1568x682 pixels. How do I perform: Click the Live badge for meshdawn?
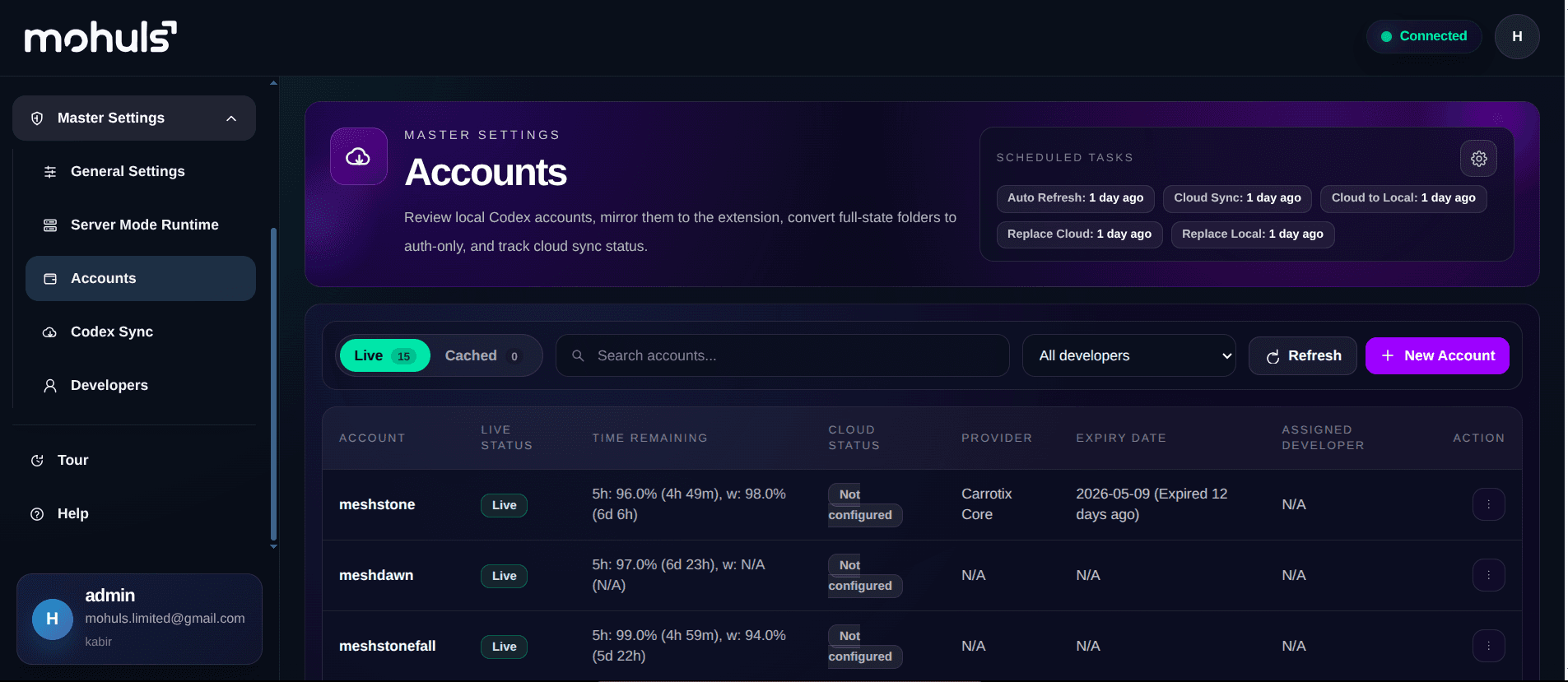click(x=504, y=576)
